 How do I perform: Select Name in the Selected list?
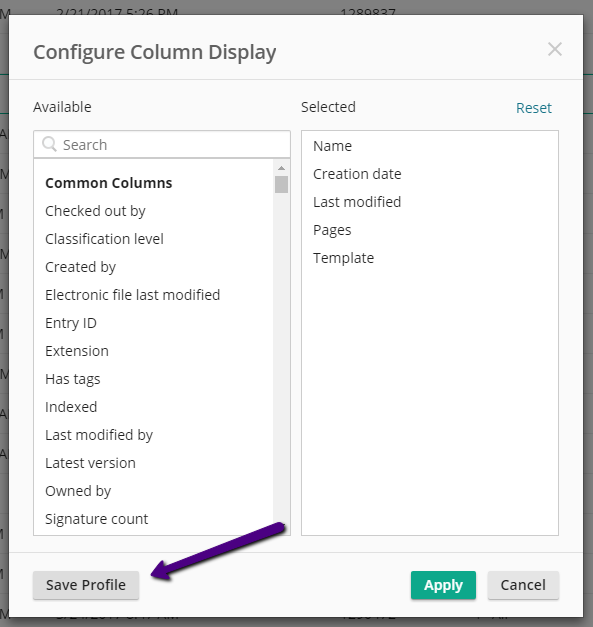click(332, 146)
